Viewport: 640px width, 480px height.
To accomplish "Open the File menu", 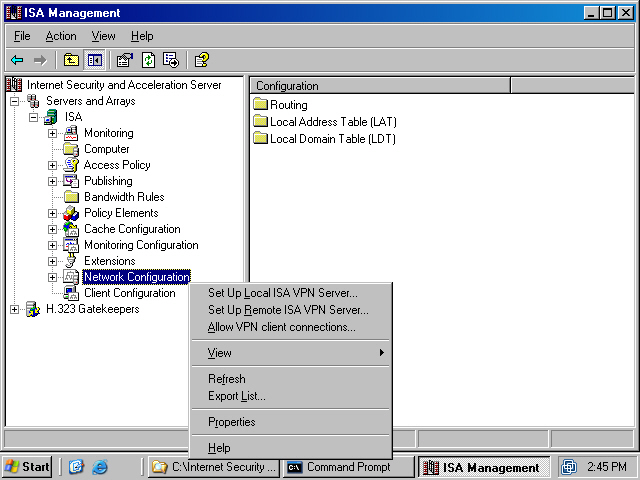I will pos(22,36).
